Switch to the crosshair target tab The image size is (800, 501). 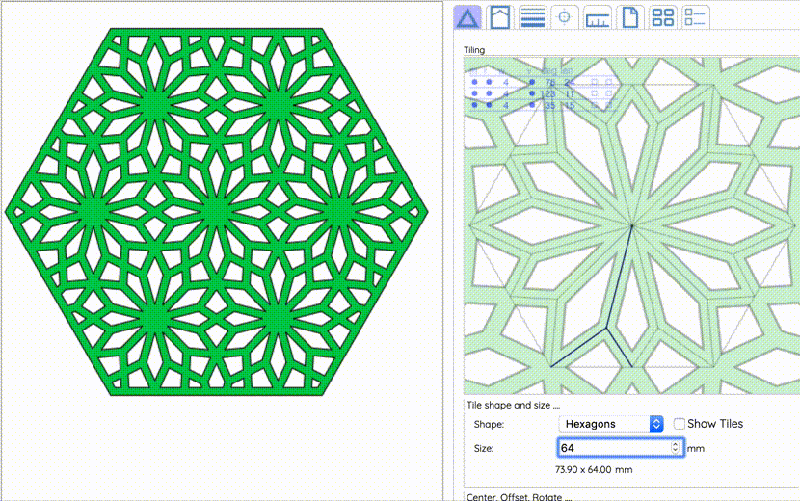pyautogui.click(x=564, y=18)
